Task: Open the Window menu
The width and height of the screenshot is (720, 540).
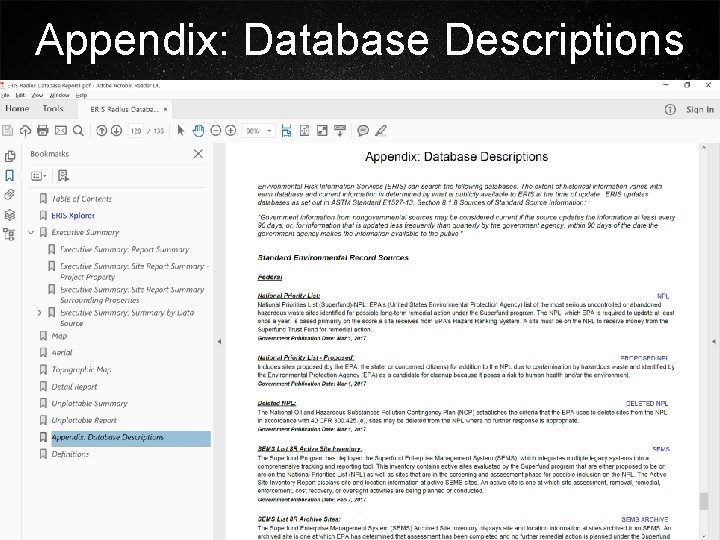Action: click(59, 95)
